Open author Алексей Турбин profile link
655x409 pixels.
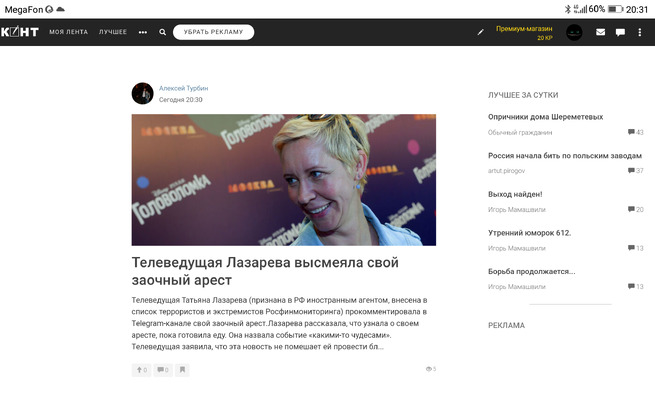pos(183,88)
